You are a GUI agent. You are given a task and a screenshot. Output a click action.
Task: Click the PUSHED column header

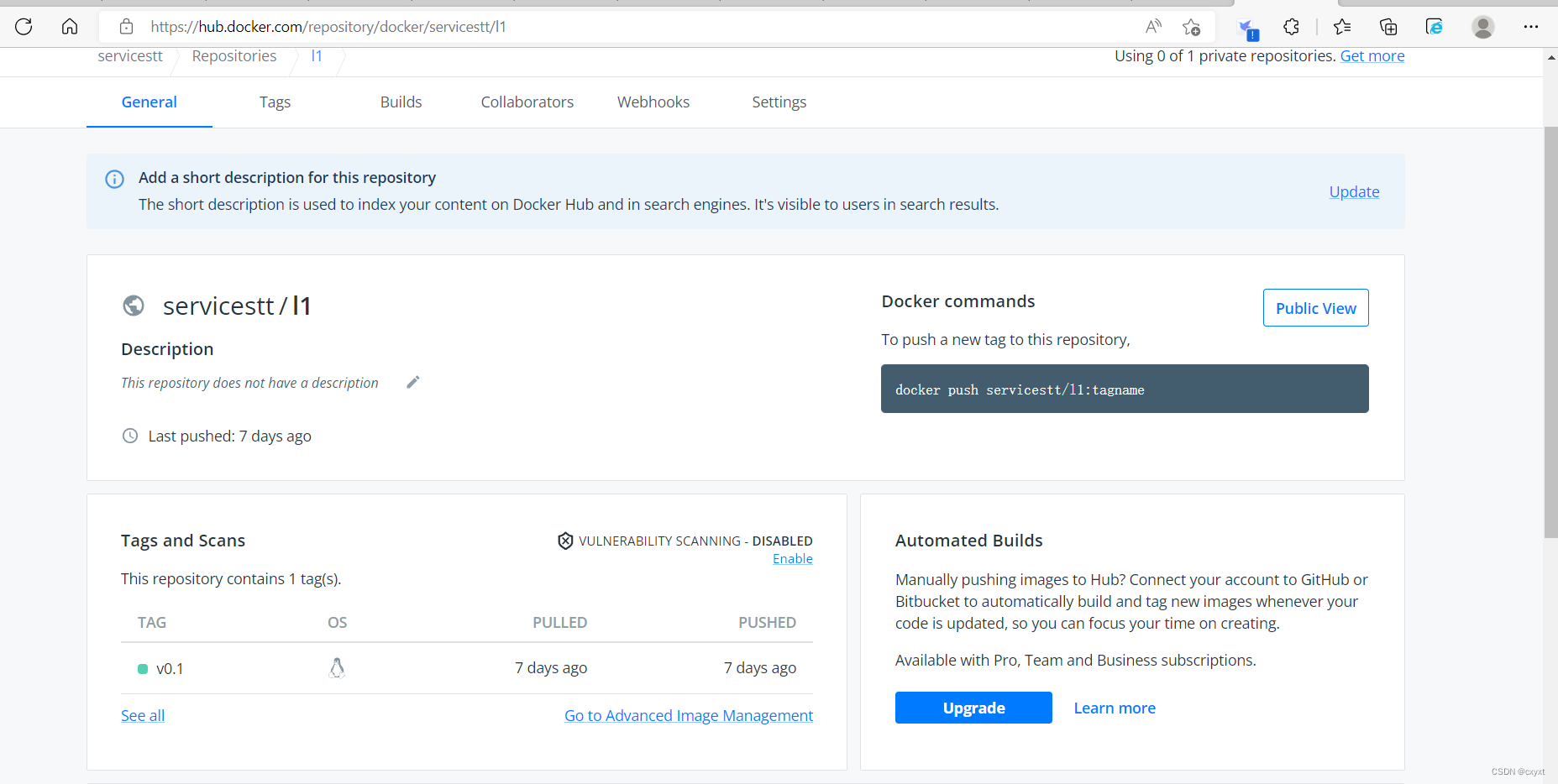767,623
